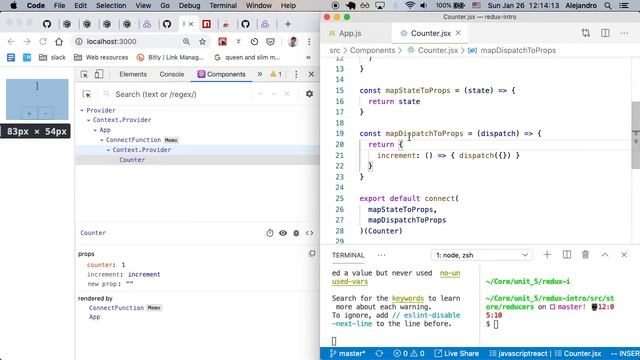Open macOS Spotlight search icon
Viewport: 640px width, 360px height.
click(608, 6)
